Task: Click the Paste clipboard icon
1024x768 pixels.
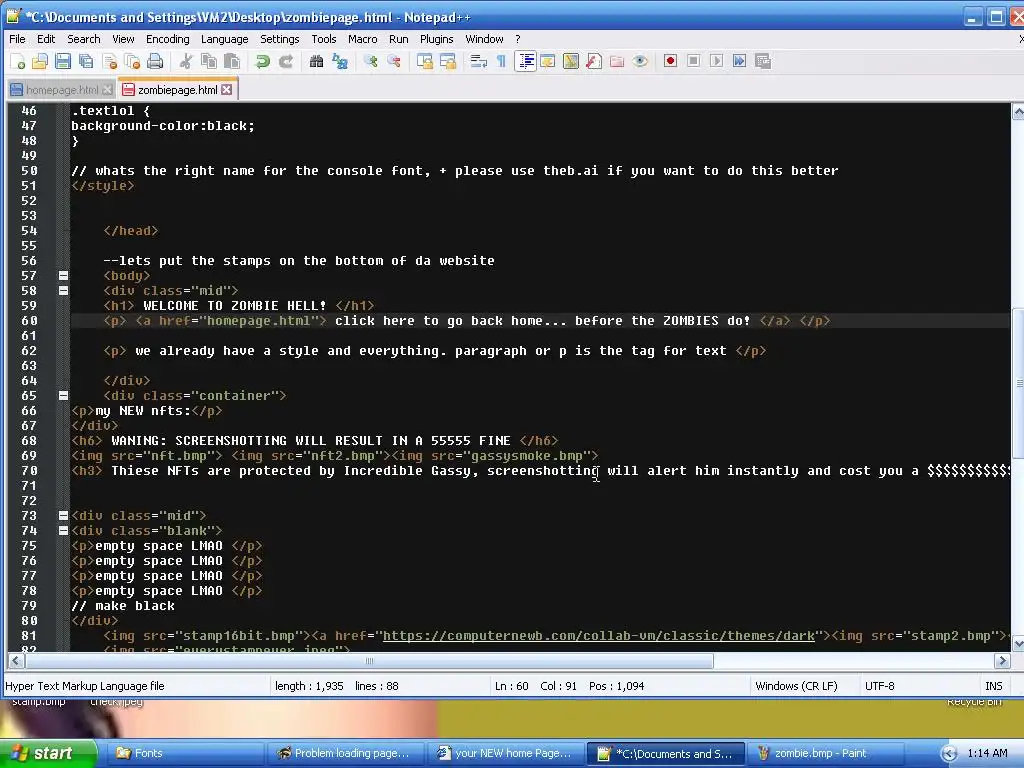Action: click(232, 61)
